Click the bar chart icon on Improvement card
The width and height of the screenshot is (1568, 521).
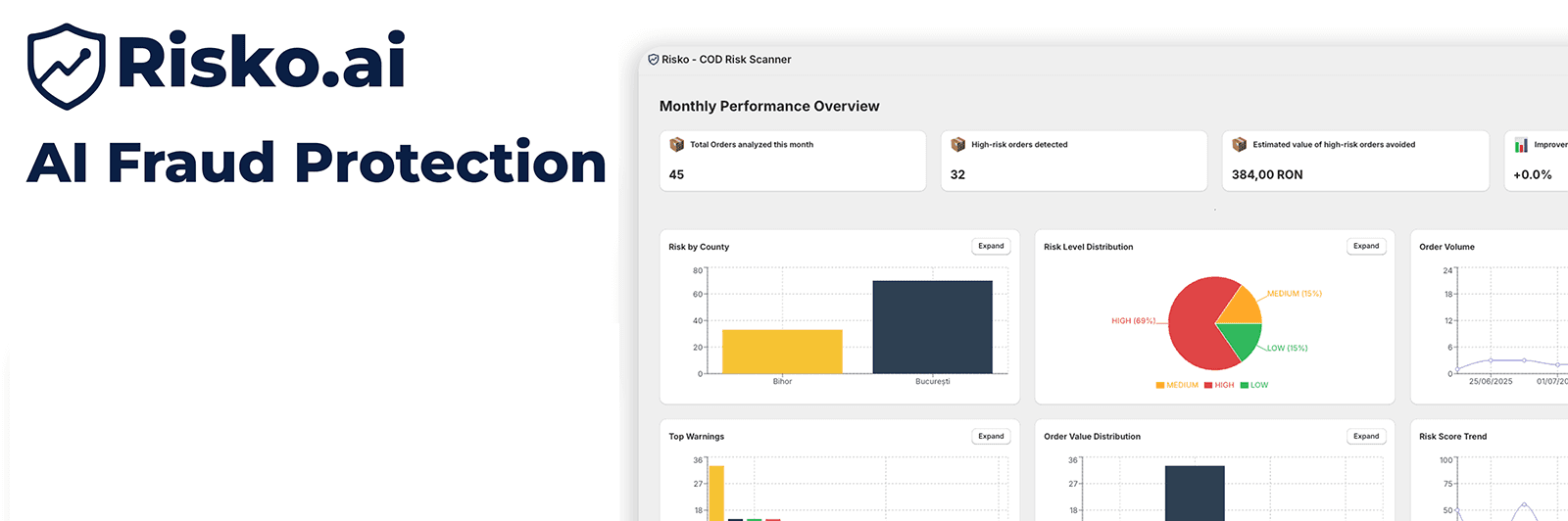point(1521,145)
